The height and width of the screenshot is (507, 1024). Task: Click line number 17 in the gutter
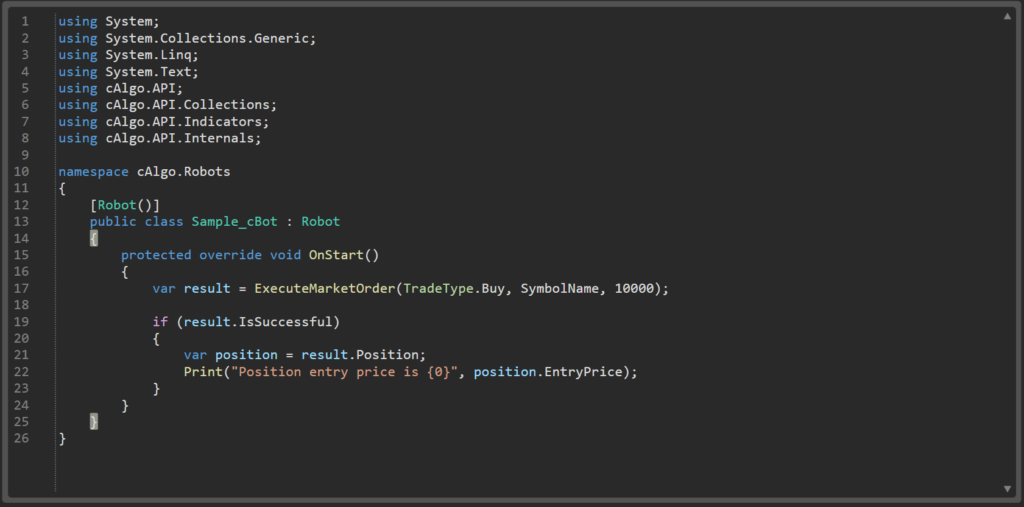point(23,288)
